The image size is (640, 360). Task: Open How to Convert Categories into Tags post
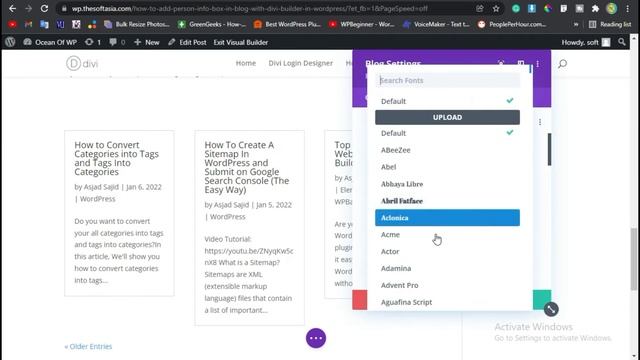[x=116, y=158]
